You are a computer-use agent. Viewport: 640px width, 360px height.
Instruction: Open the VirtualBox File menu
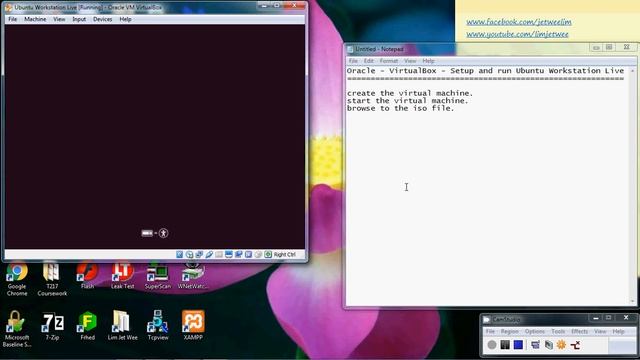point(13,19)
